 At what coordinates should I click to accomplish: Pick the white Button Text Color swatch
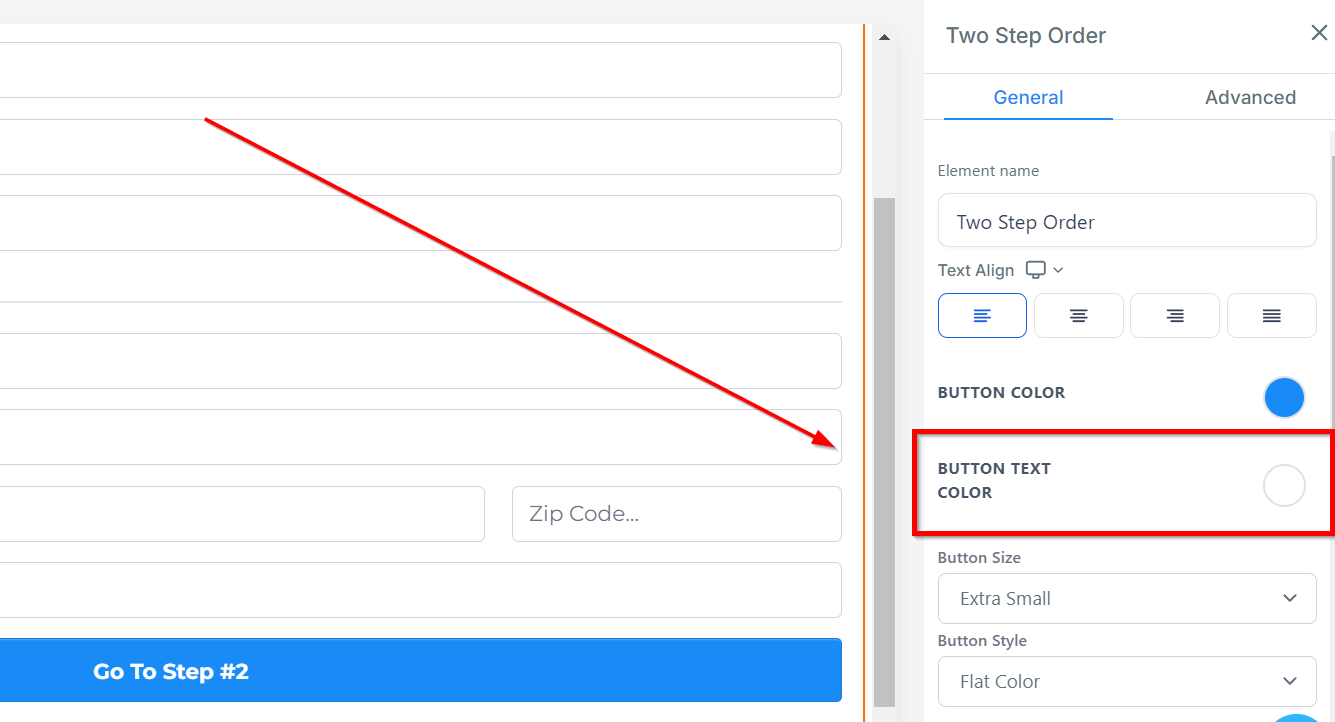click(1284, 486)
